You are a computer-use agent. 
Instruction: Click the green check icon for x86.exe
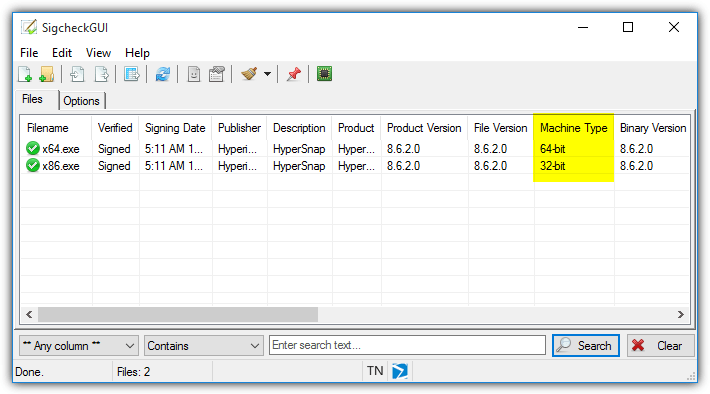33,165
